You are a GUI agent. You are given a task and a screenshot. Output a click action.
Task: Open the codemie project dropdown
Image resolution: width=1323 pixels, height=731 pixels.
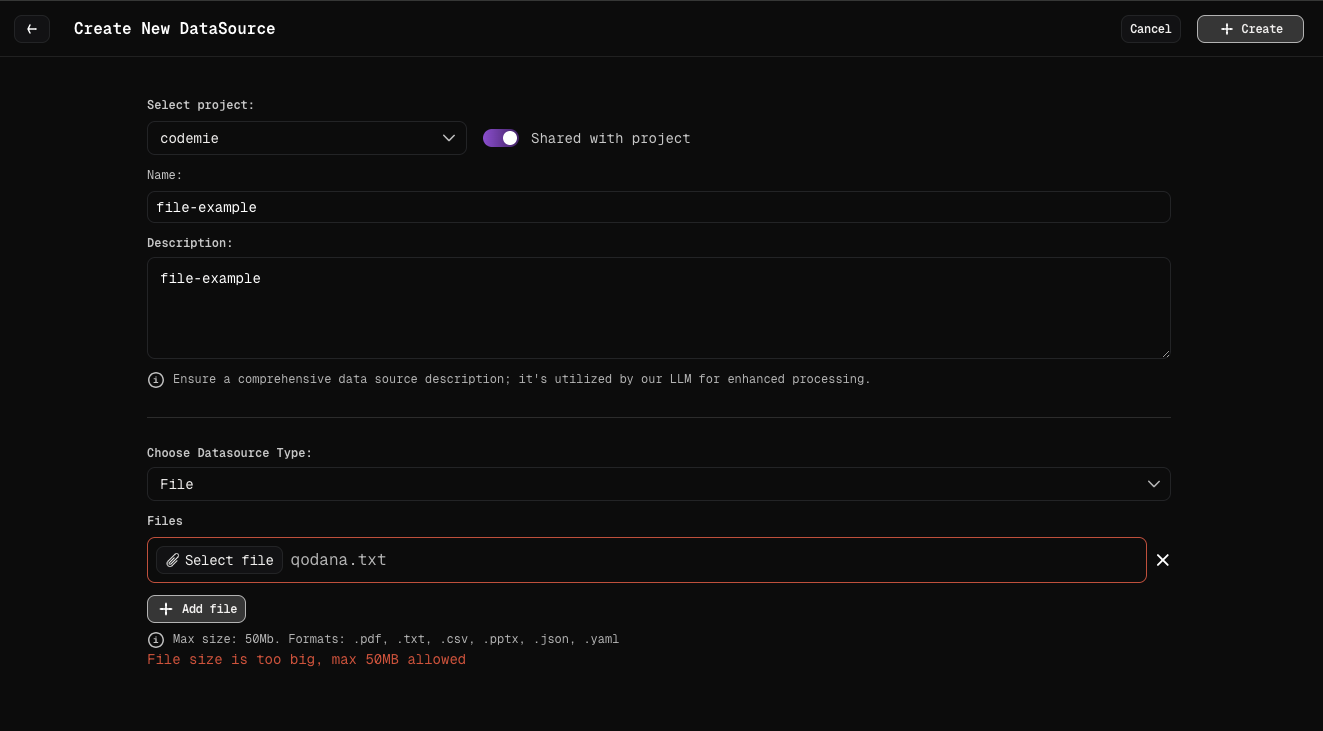[306, 138]
